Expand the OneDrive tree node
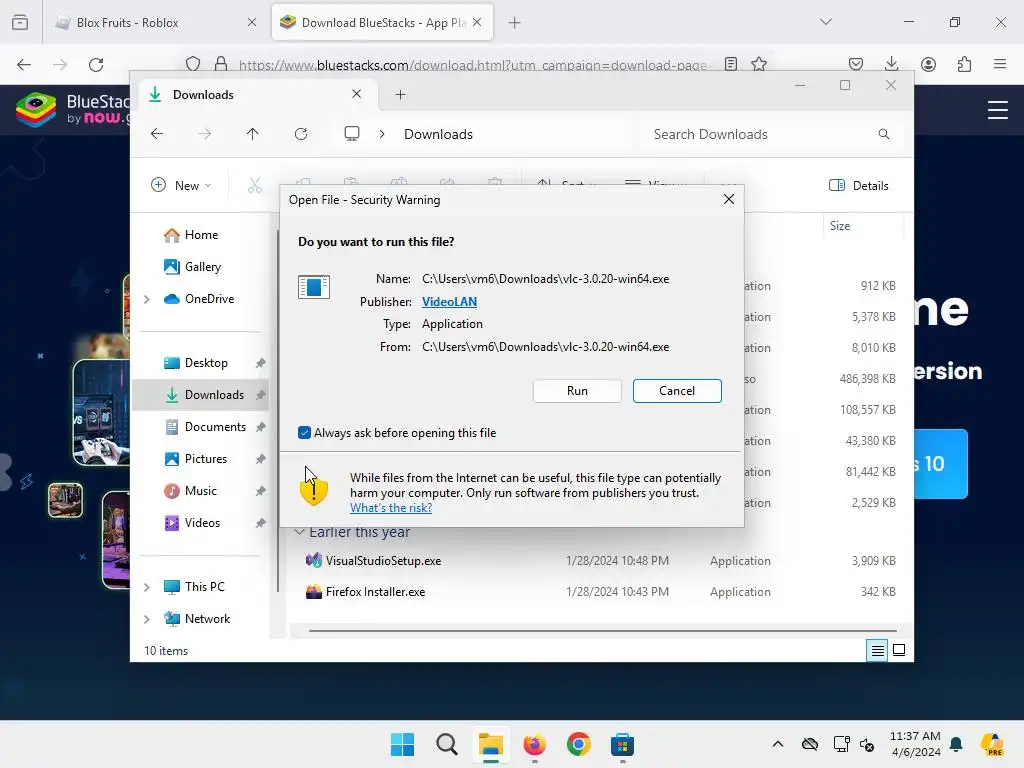 point(147,299)
